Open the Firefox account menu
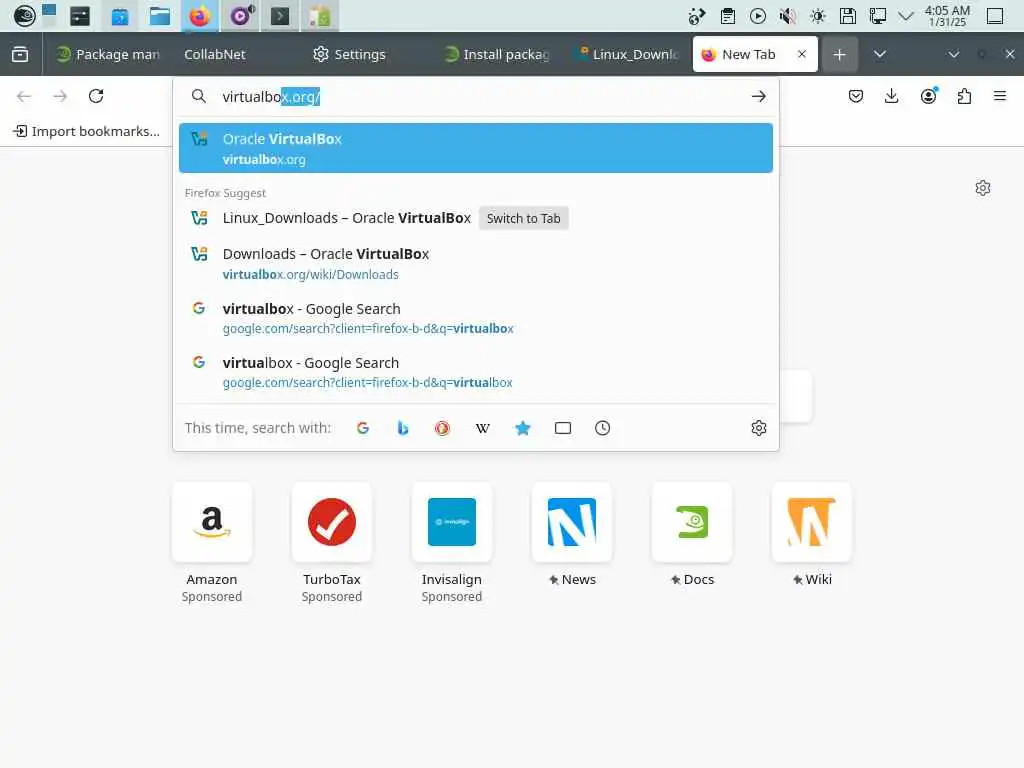Image resolution: width=1024 pixels, height=768 pixels. (928, 97)
